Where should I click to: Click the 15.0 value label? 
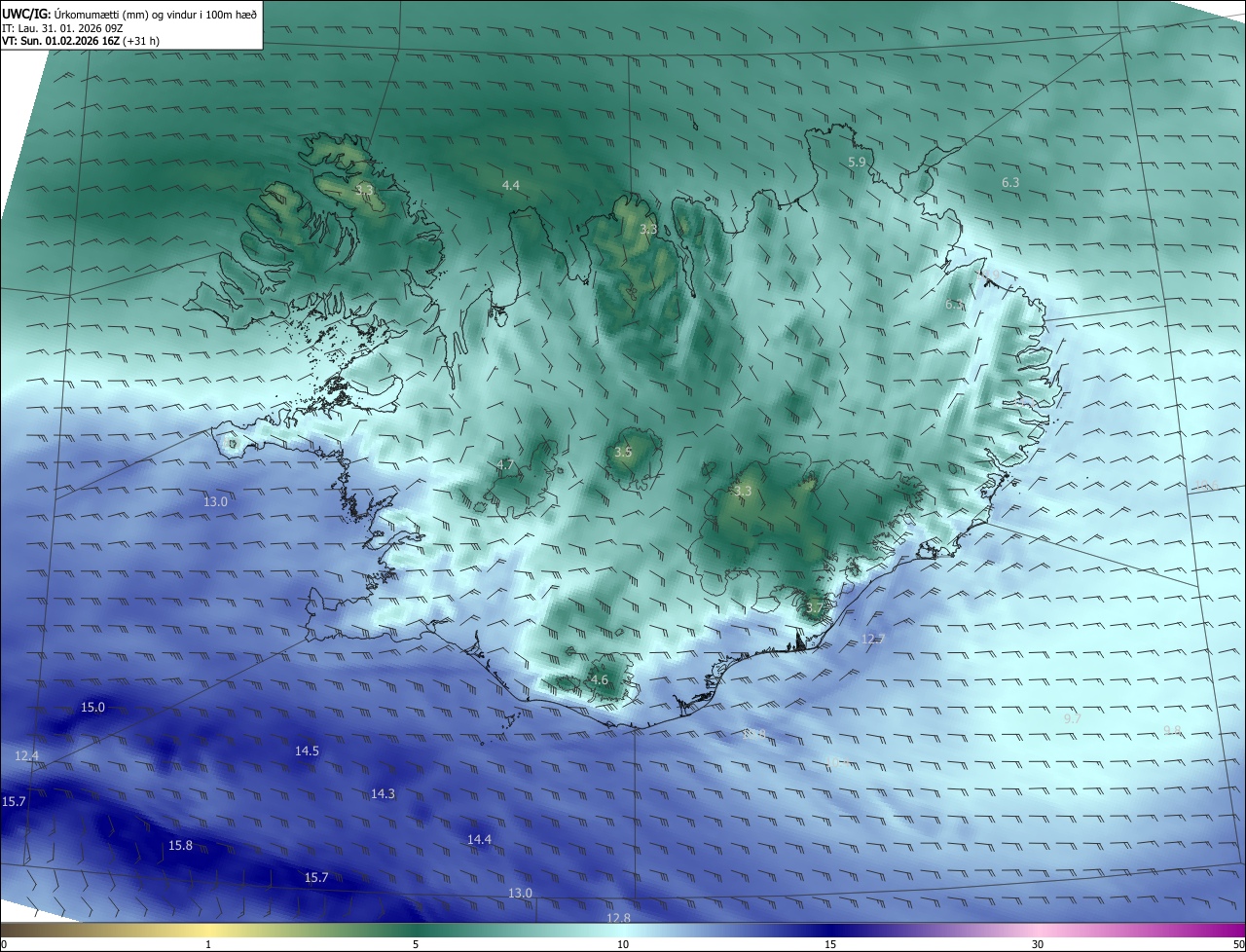click(x=92, y=707)
